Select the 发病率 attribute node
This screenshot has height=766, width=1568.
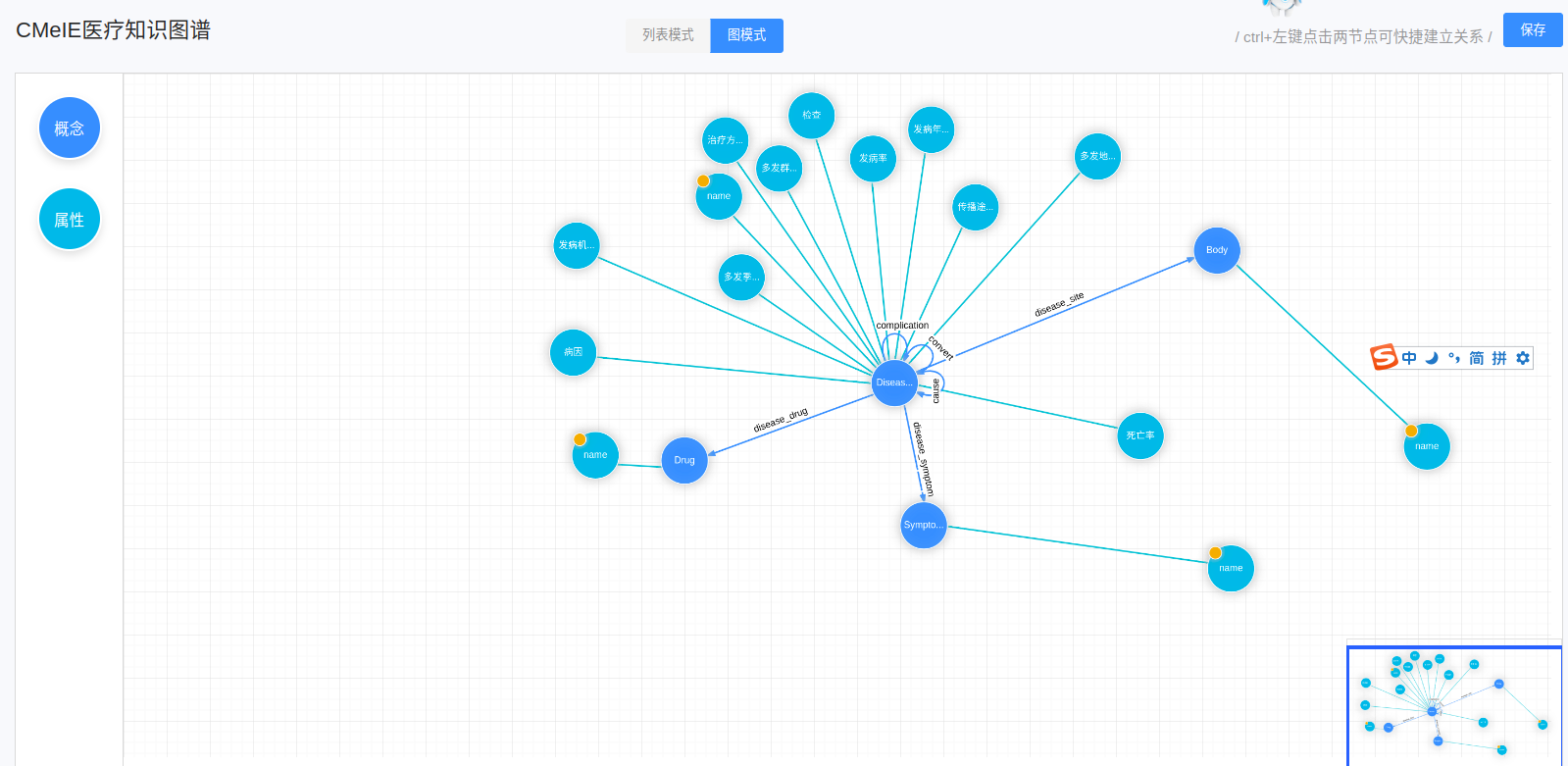(873, 158)
